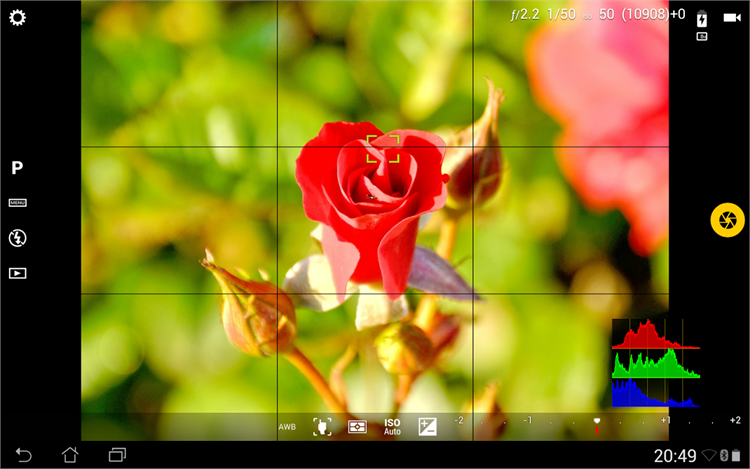Screen dimensions: 750x469
Task: Open the photo playback gallery
Action: (x=18, y=273)
